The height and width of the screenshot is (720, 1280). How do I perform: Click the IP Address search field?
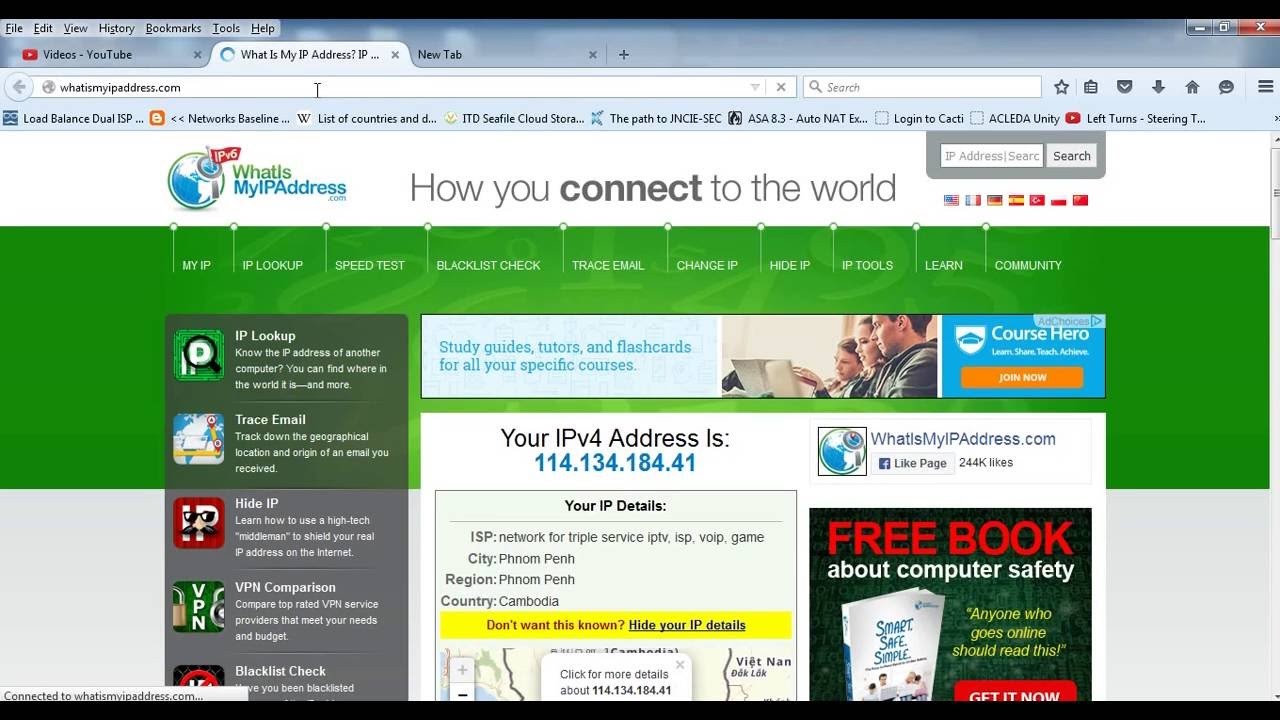(992, 156)
